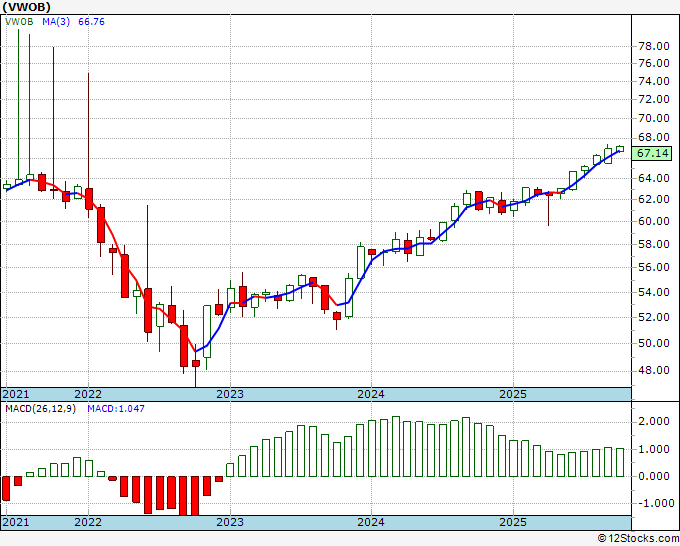Select the 66.76 moving average value

pos(92,22)
